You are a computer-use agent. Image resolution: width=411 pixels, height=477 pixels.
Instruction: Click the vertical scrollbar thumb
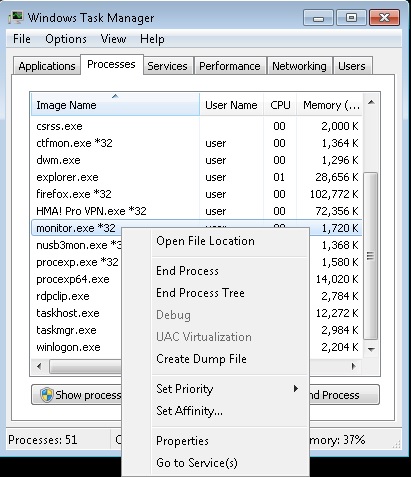click(x=371, y=256)
